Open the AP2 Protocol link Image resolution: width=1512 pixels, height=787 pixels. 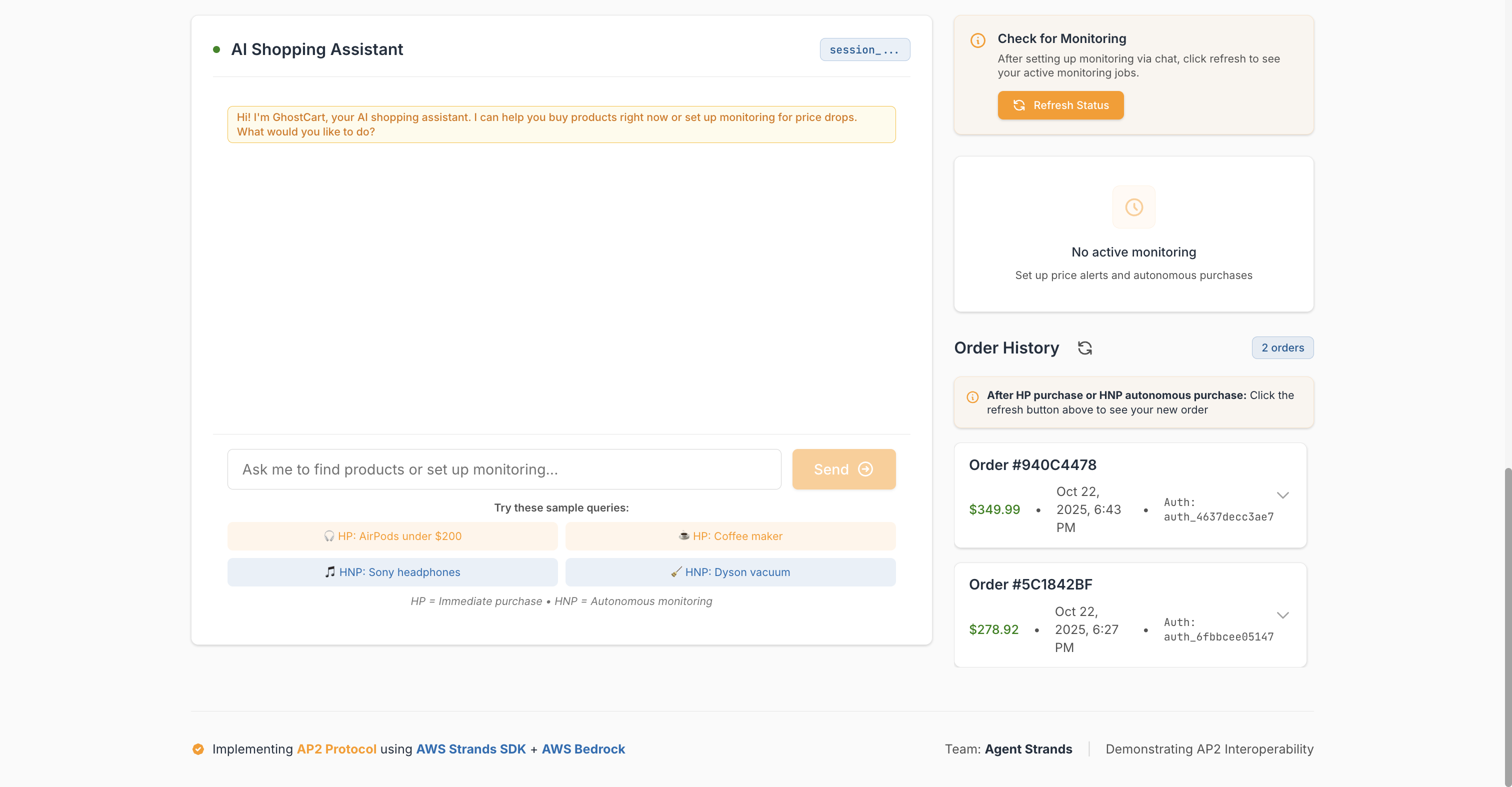pos(336,749)
